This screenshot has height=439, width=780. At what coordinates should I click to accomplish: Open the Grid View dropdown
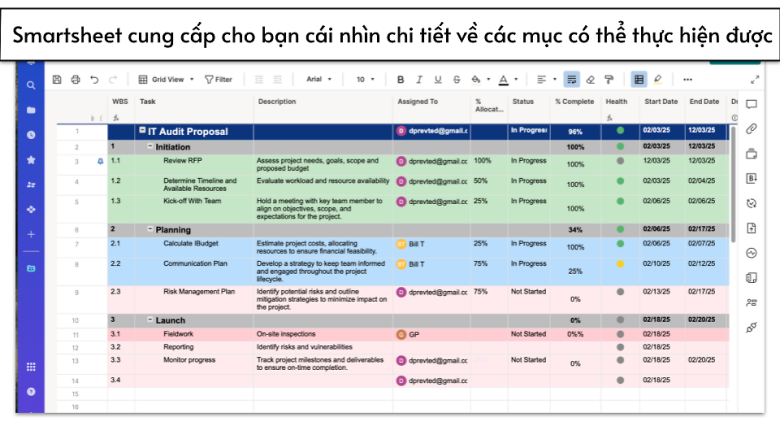coord(166,80)
